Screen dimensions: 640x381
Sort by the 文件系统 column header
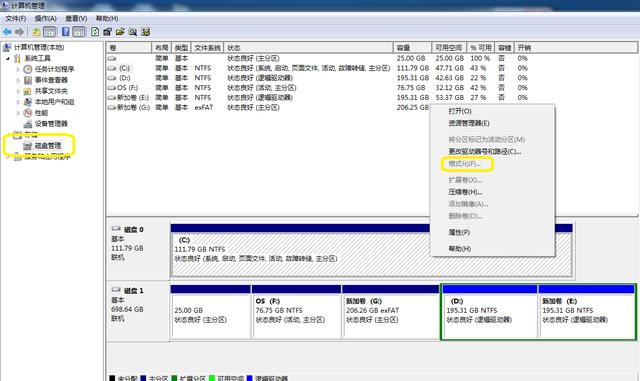tap(207, 48)
